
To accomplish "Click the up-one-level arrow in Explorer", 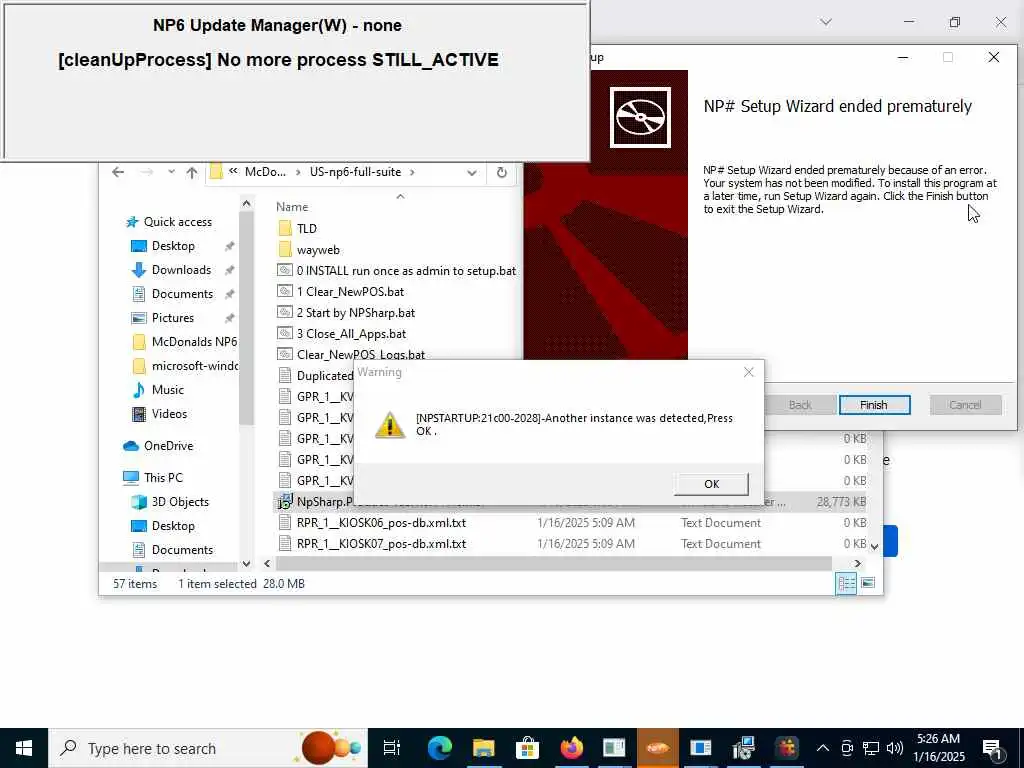I will 191,172.
